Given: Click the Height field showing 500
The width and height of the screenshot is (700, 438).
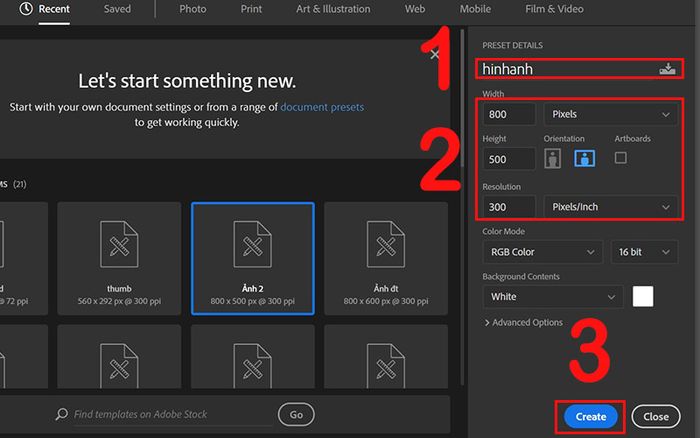Looking at the screenshot, I should click(x=509, y=159).
